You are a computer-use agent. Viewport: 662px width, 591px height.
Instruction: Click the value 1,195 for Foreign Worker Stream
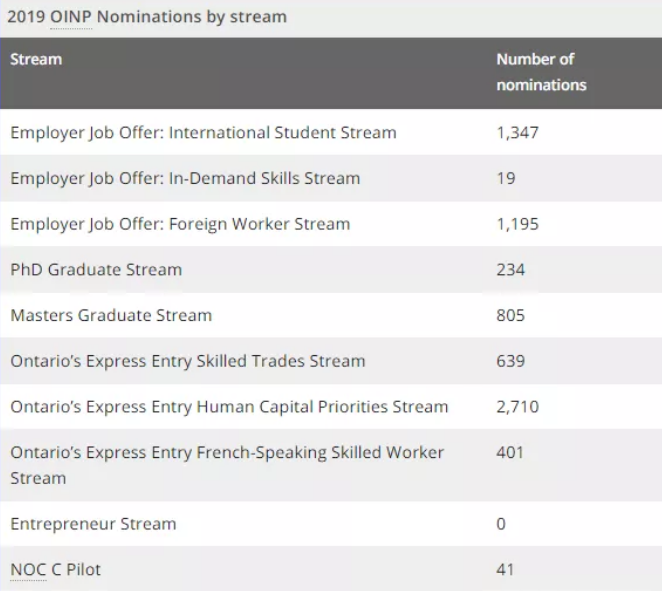517,224
